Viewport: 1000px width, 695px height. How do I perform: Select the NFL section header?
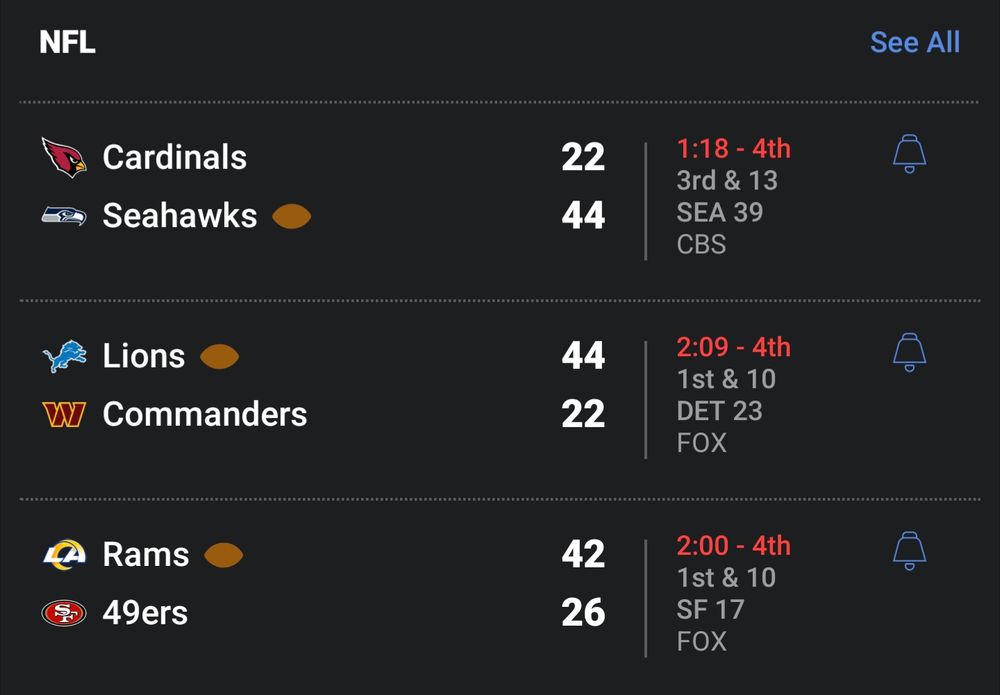coord(66,42)
